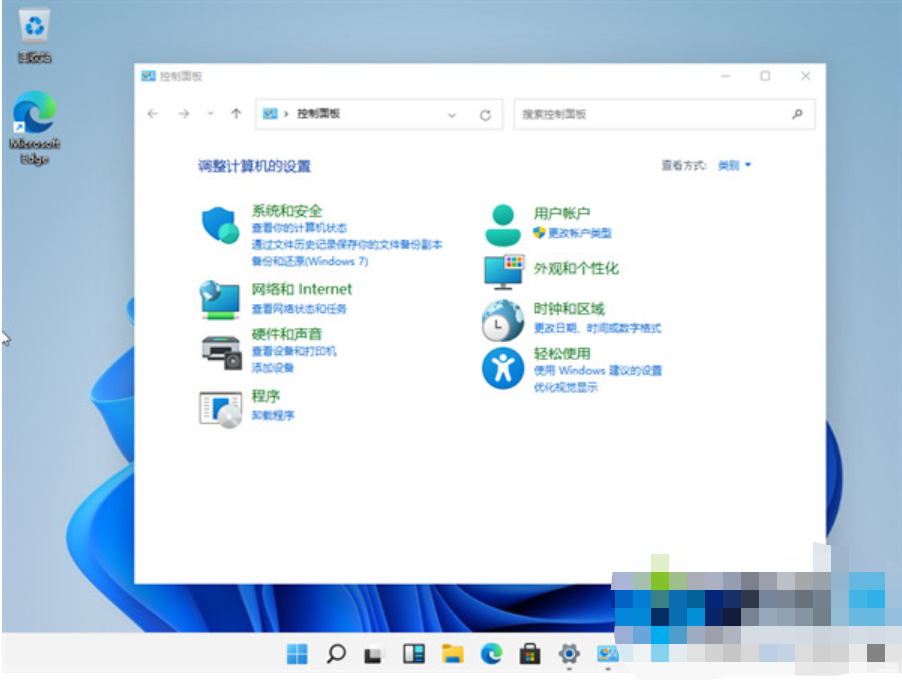Open the 时钟和区域 clock icon

(x=503, y=320)
